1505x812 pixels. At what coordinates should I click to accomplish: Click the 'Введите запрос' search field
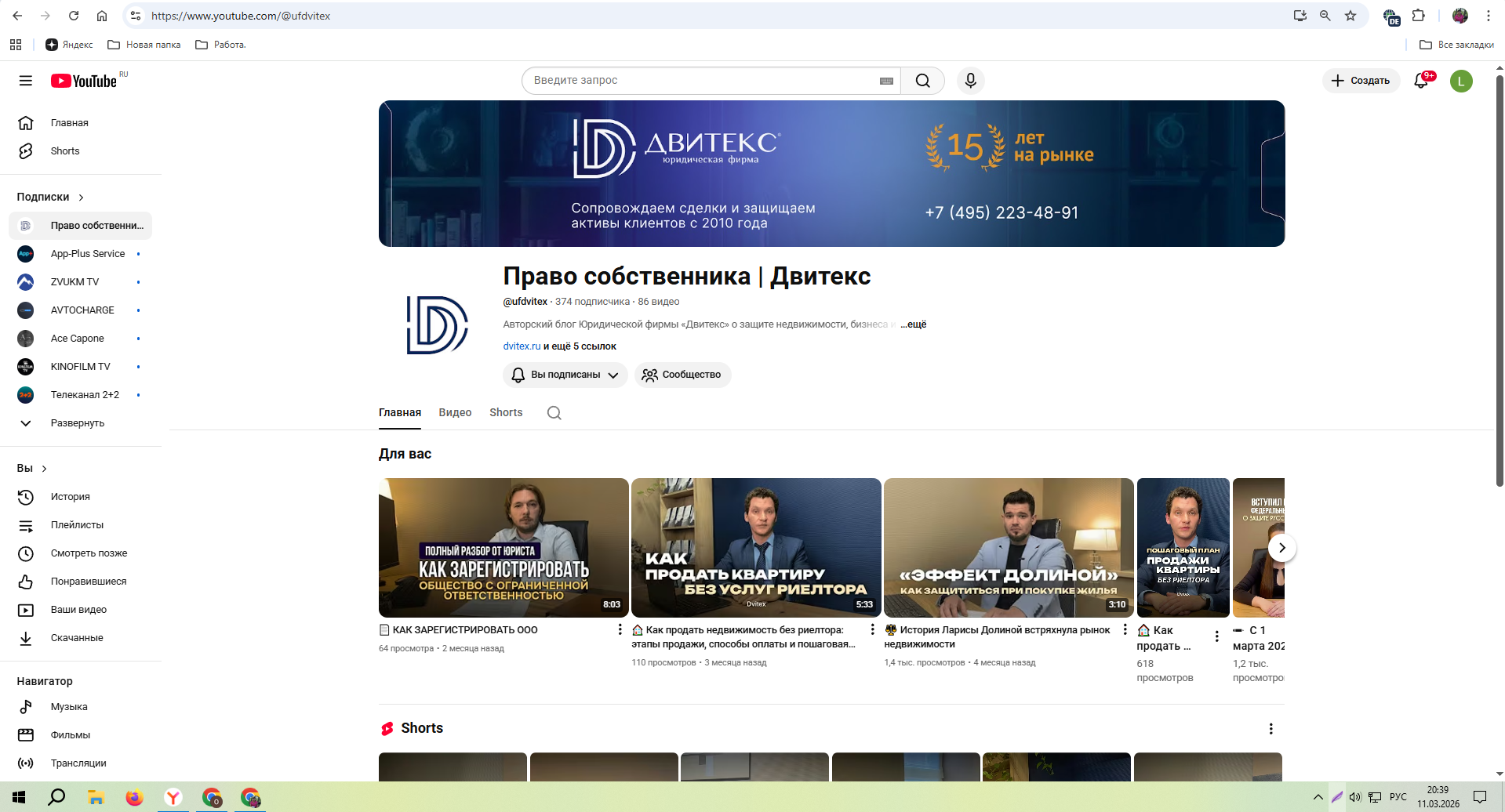click(x=702, y=81)
